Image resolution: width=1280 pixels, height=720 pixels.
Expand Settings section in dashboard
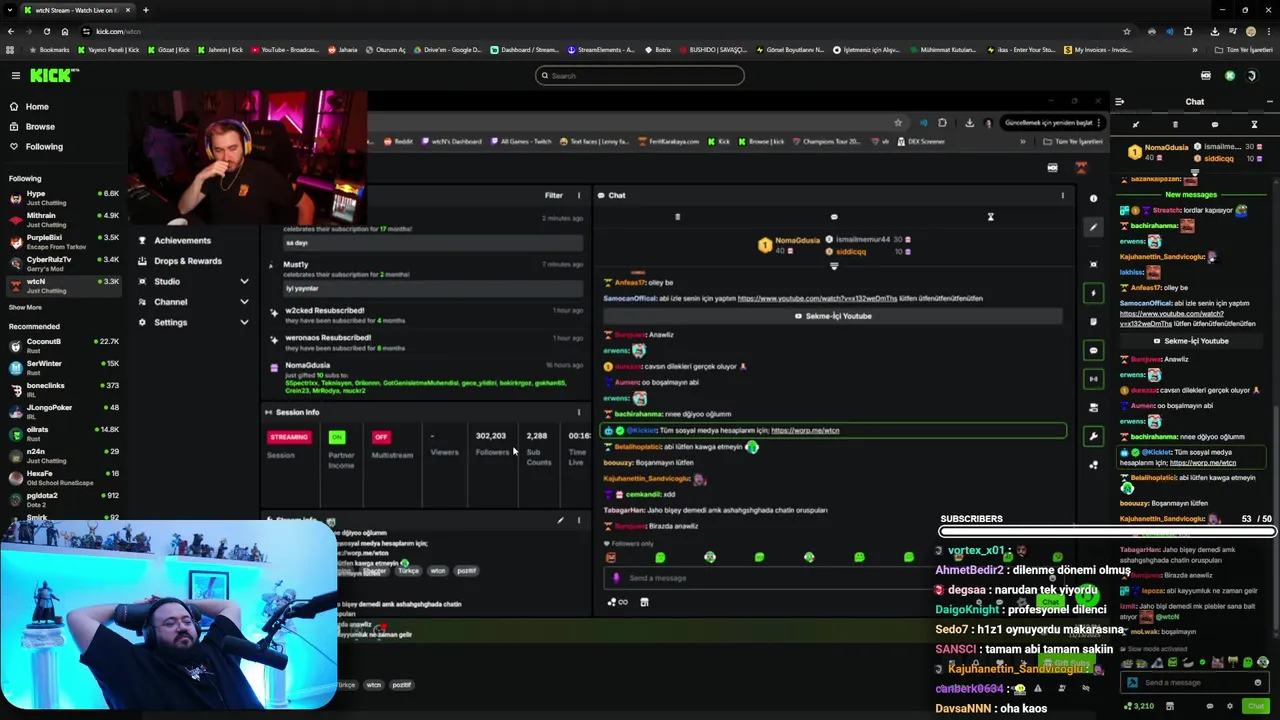(194, 323)
